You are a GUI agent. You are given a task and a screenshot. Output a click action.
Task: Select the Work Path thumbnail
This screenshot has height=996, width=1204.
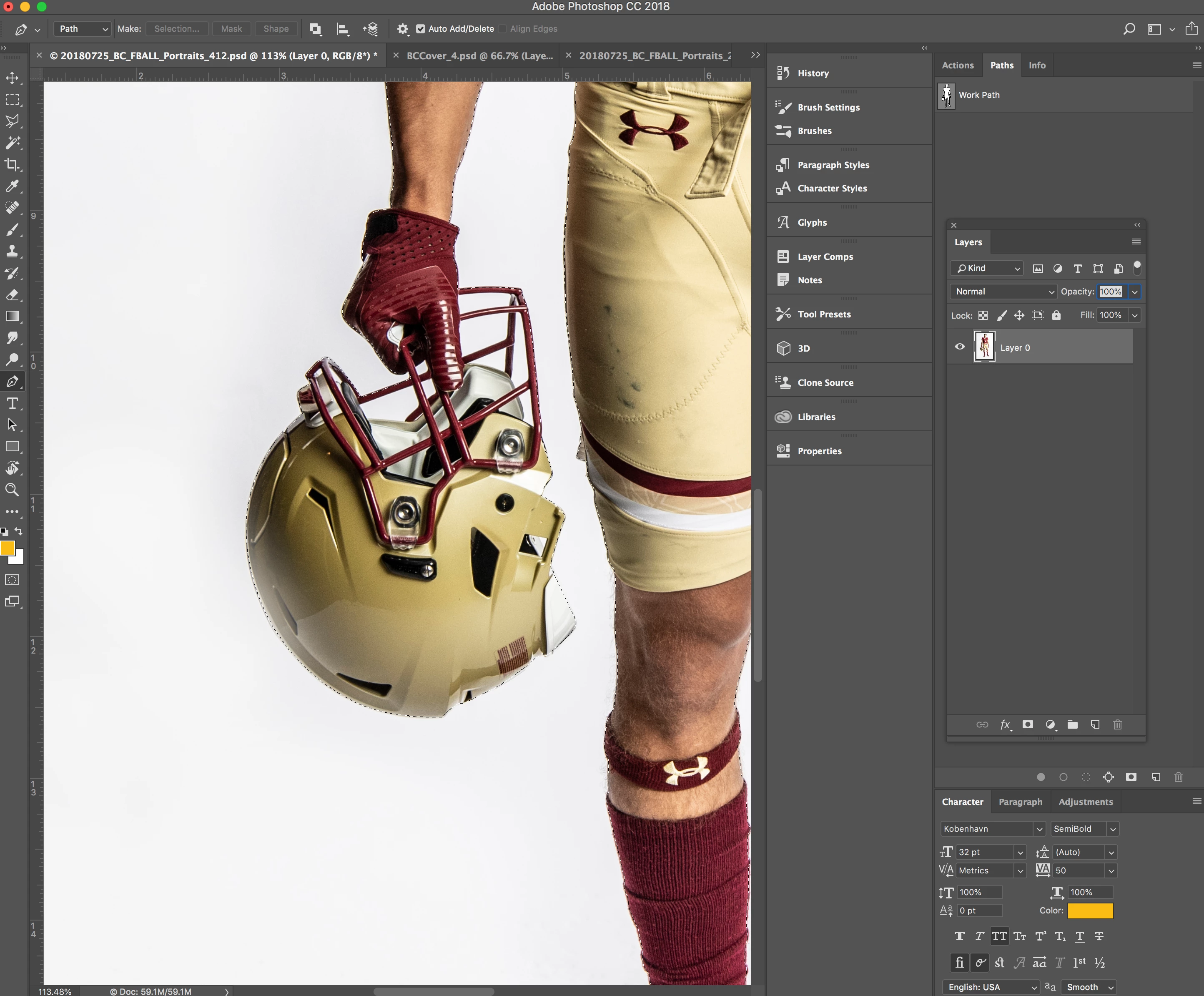[947, 95]
